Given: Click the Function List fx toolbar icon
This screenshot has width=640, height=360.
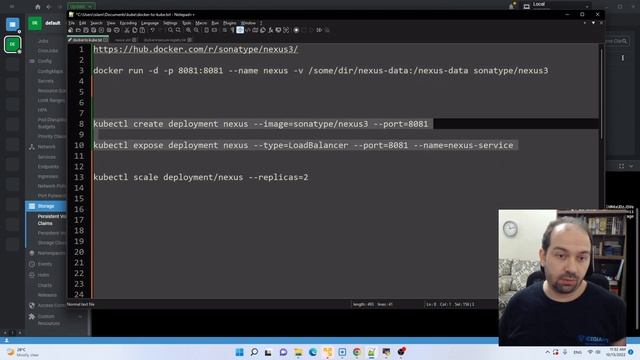Looking at the screenshot, I should pyautogui.click(x=270, y=30).
